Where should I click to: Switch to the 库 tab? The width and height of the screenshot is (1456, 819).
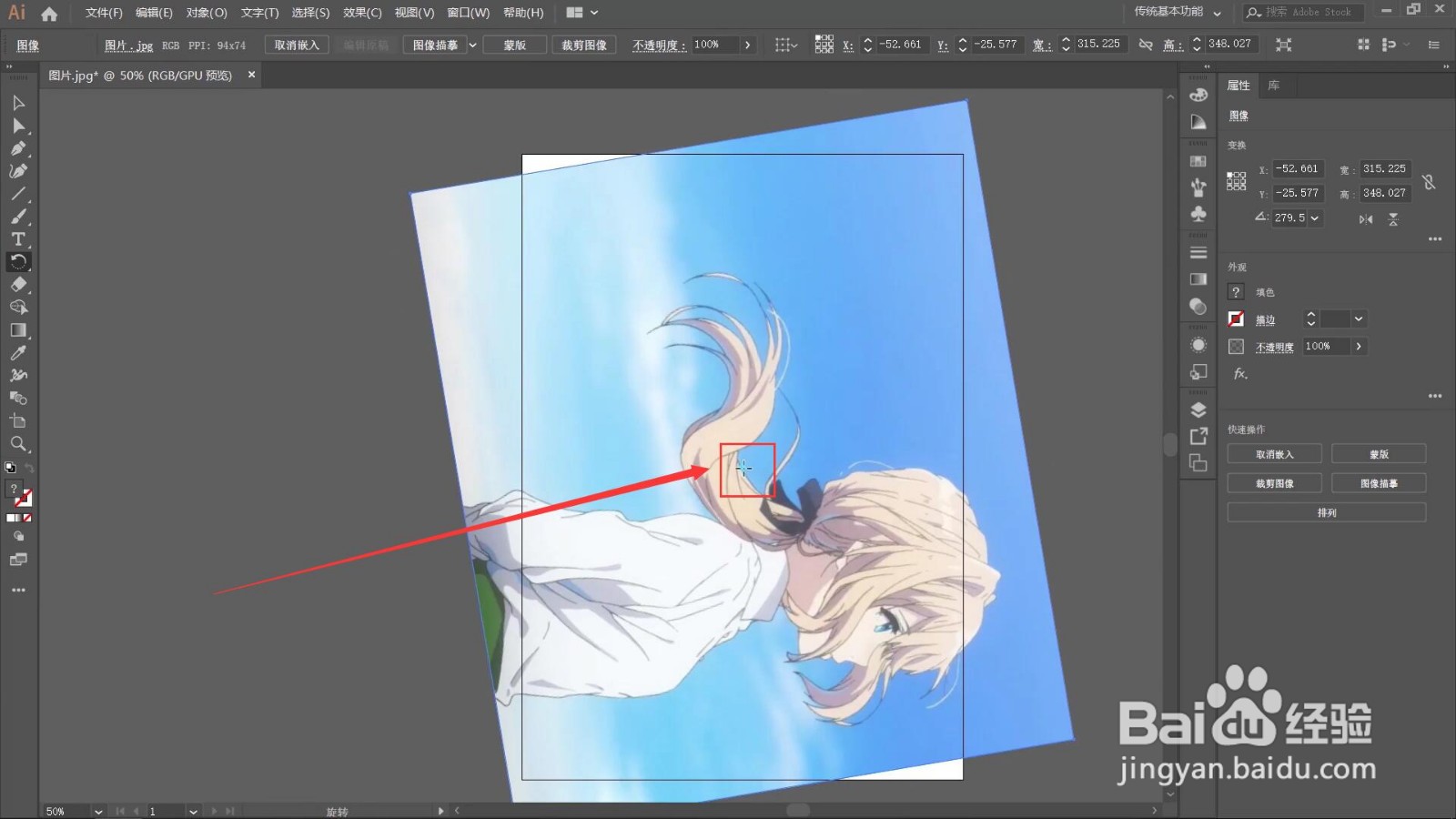click(x=1274, y=86)
